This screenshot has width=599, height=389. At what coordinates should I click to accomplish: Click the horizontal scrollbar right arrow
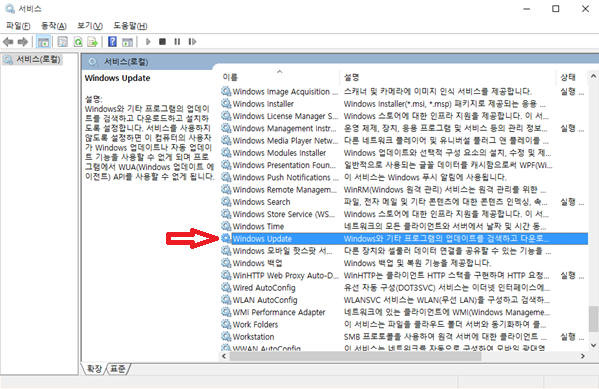(x=583, y=356)
